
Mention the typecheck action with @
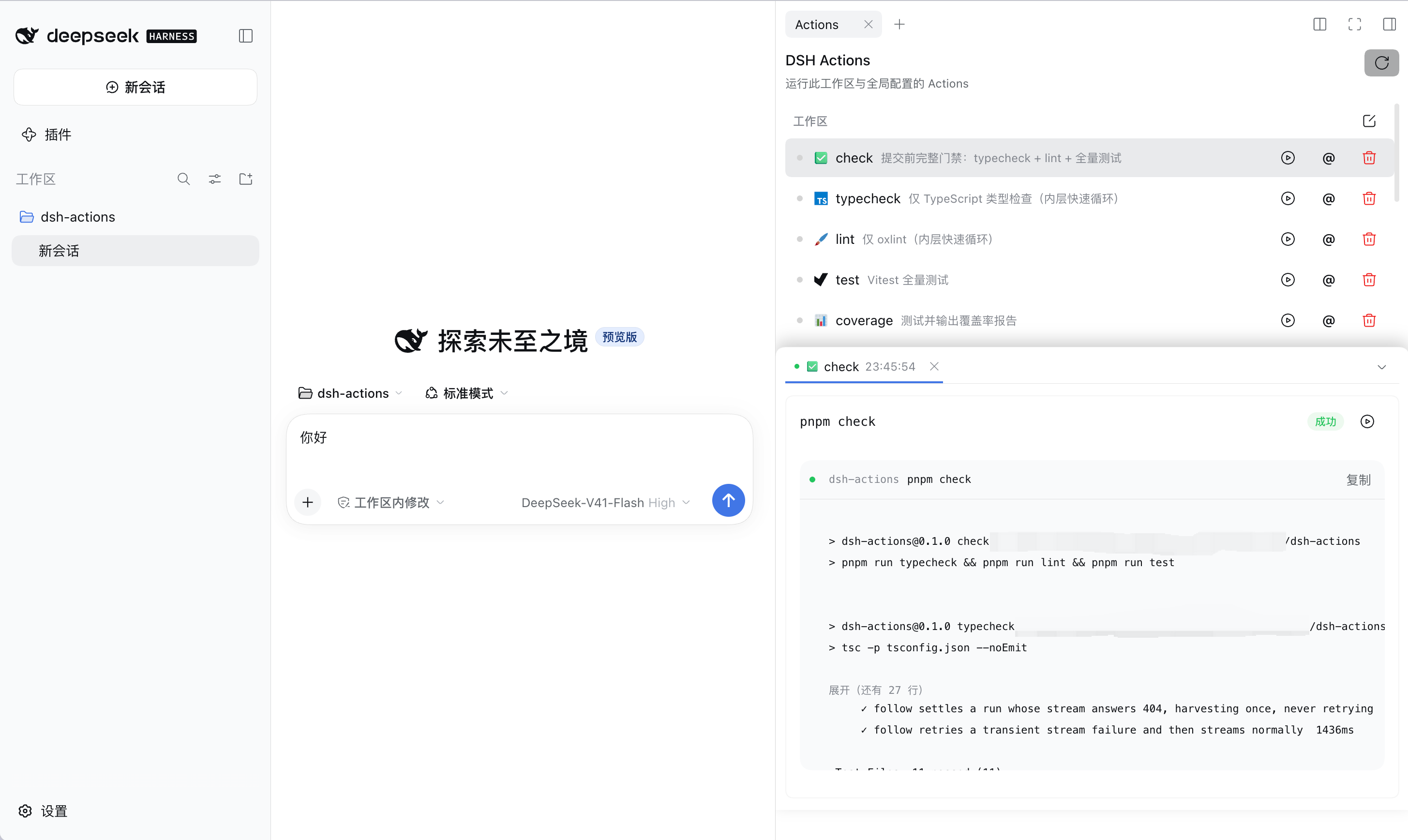click(1329, 199)
